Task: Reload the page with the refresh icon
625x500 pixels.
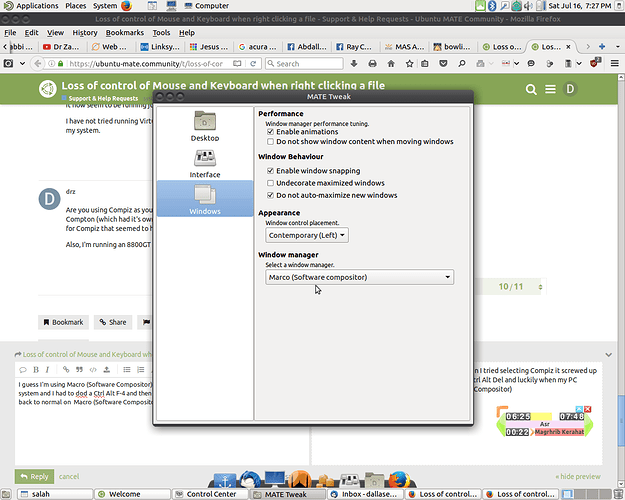Action: [253, 63]
